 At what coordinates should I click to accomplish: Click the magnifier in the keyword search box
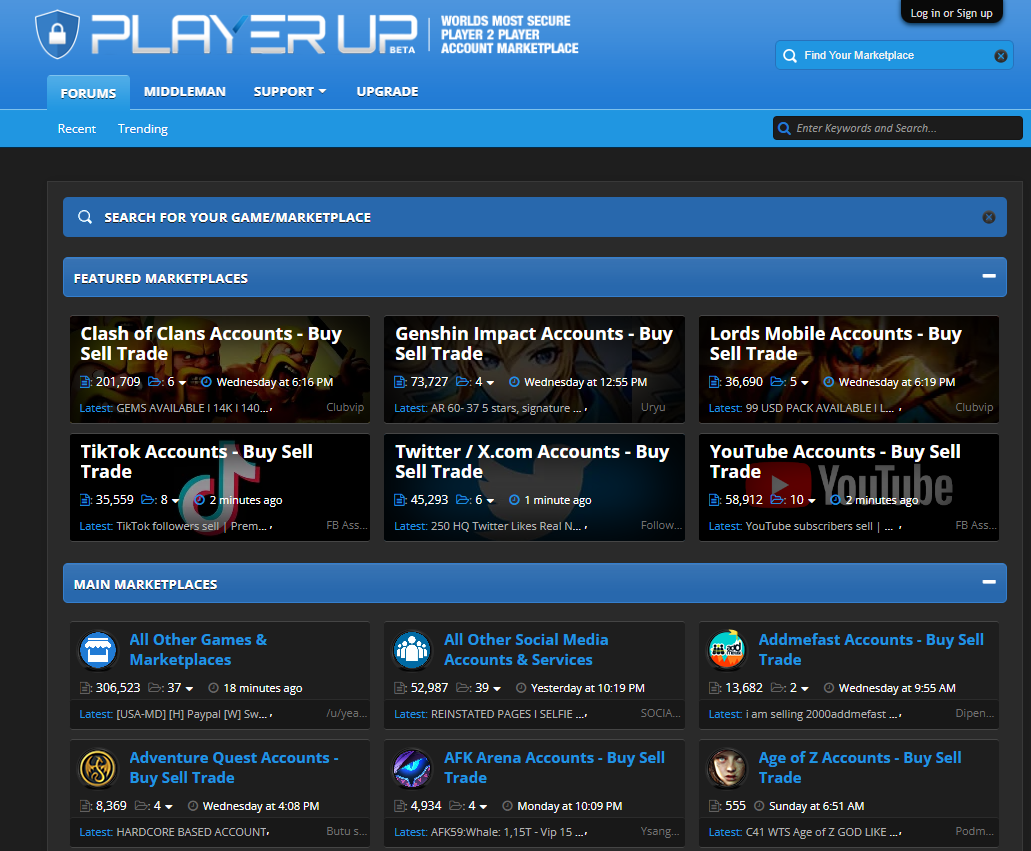[784, 128]
